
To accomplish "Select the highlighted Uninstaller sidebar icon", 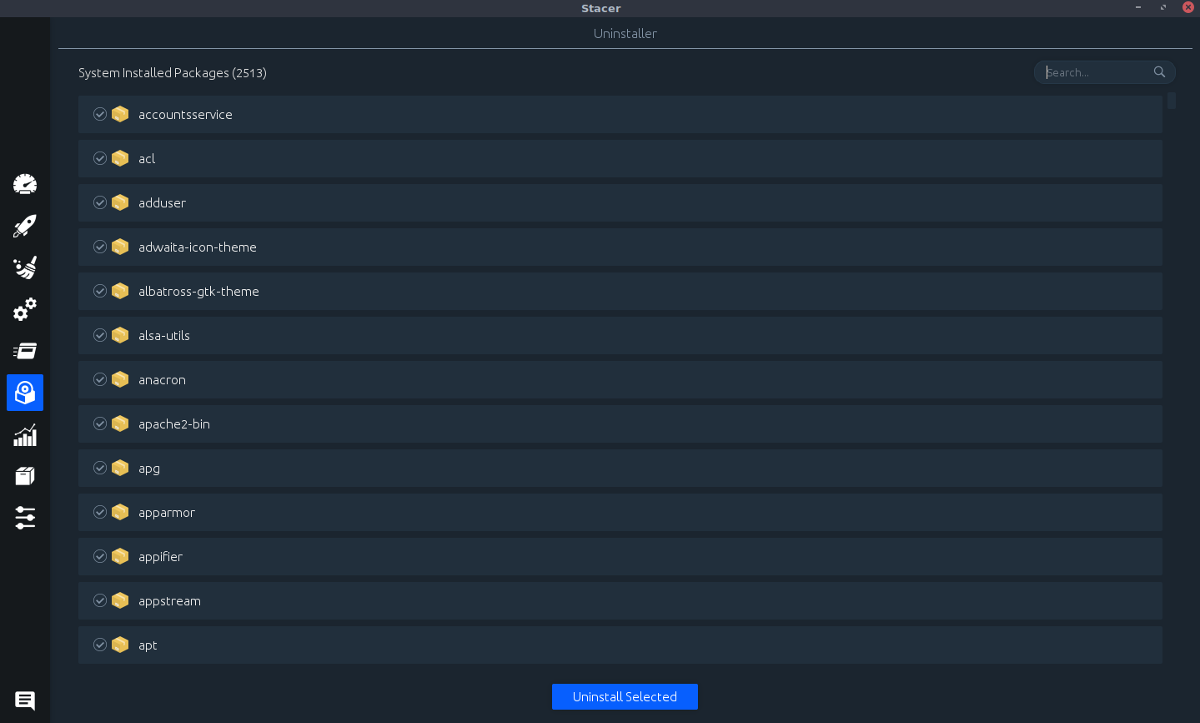I will tap(25, 393).
